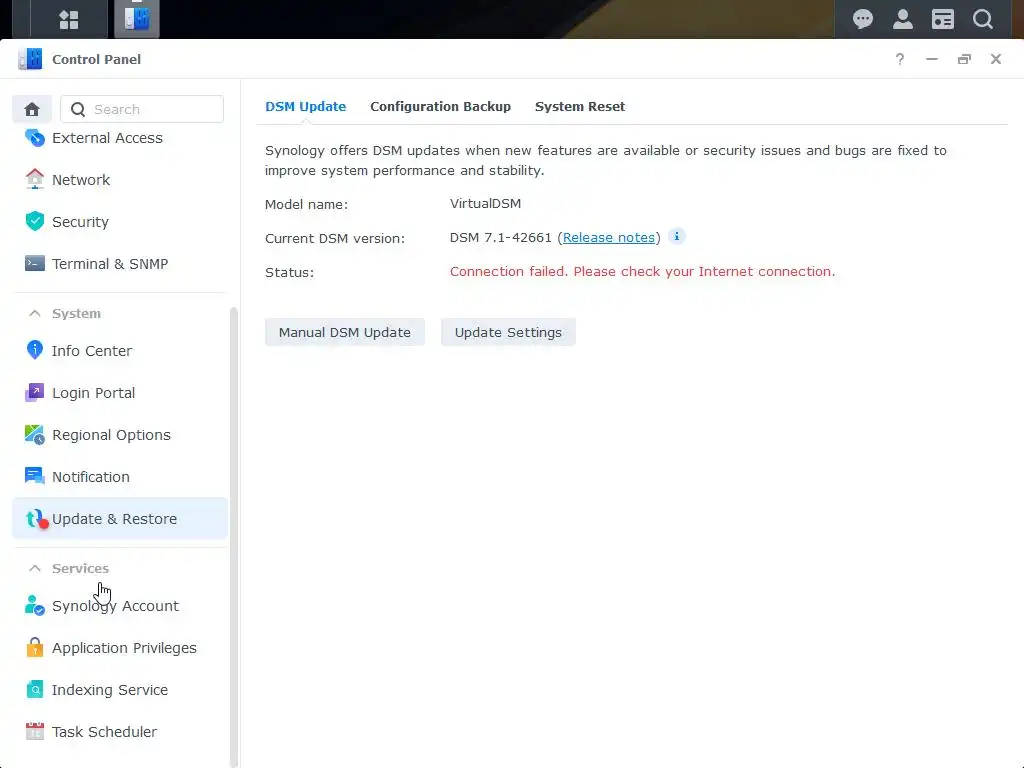The width and height of the screenshot is (1024, 768).
Task: Go to Control Panel home
Action: point(32,109)
